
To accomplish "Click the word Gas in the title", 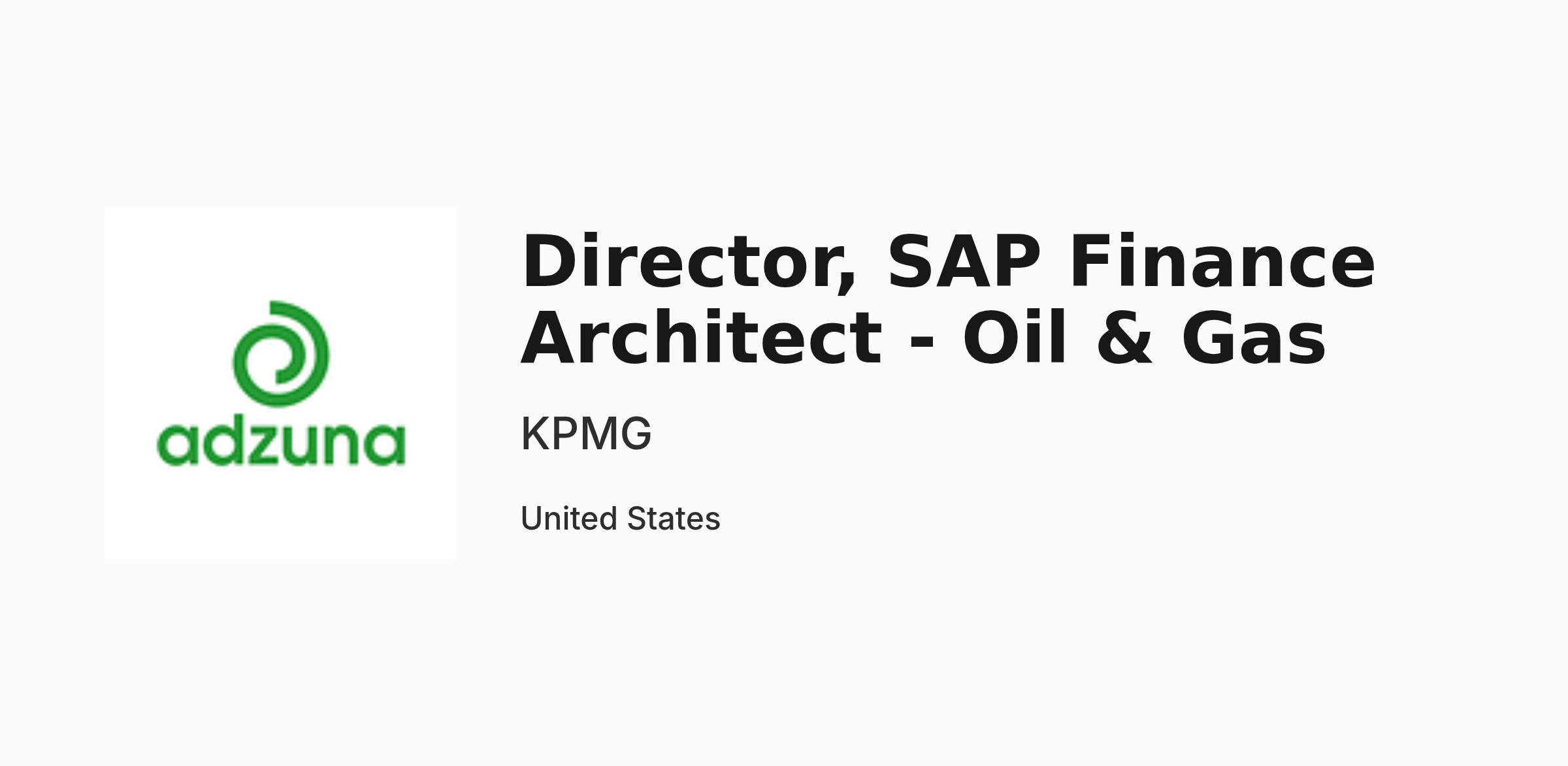I will point(1254,339).
